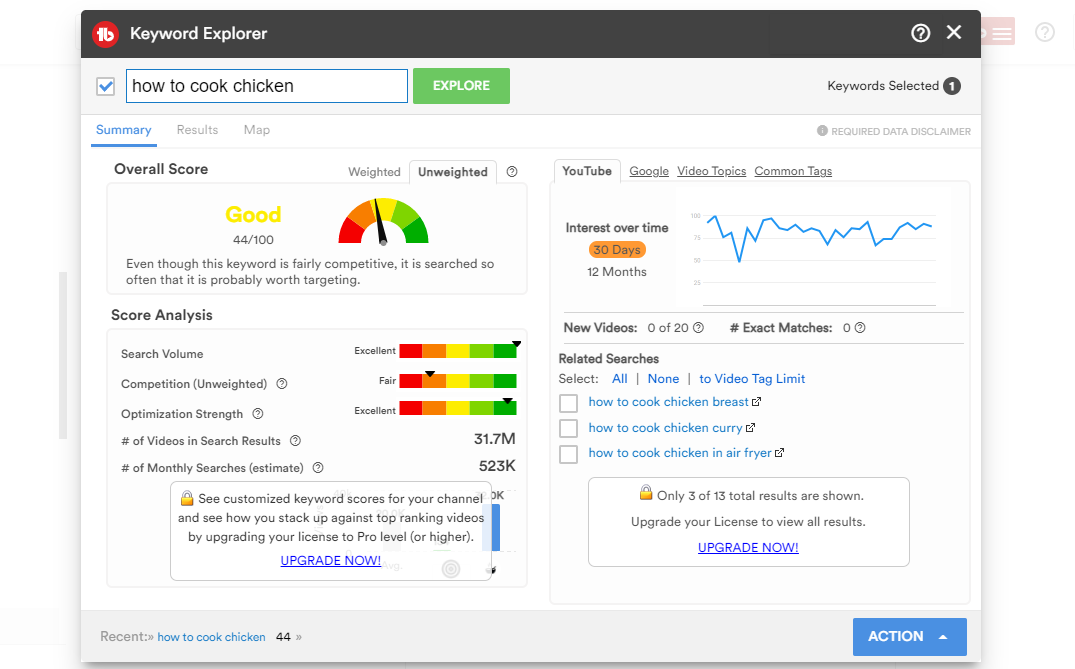Uncheck the keyword selection checkbox
This screenshot has width=1075, height=669.
[106, 87]
